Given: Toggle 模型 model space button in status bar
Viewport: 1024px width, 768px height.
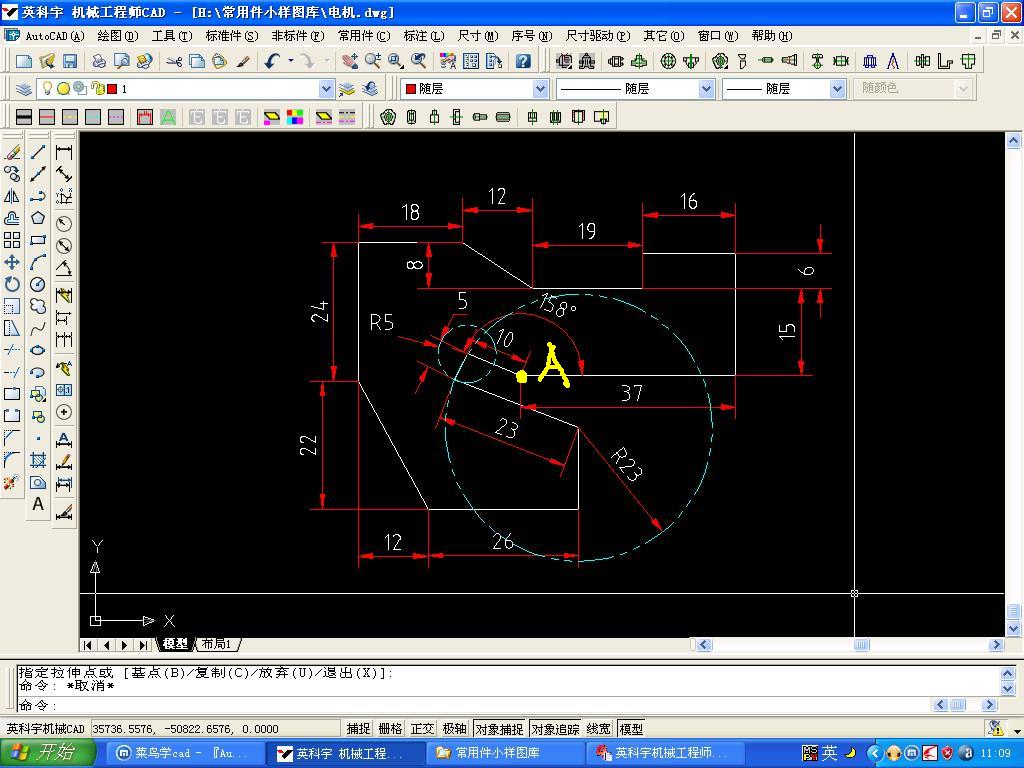Looking at the screenshot, I should point(631,728).
